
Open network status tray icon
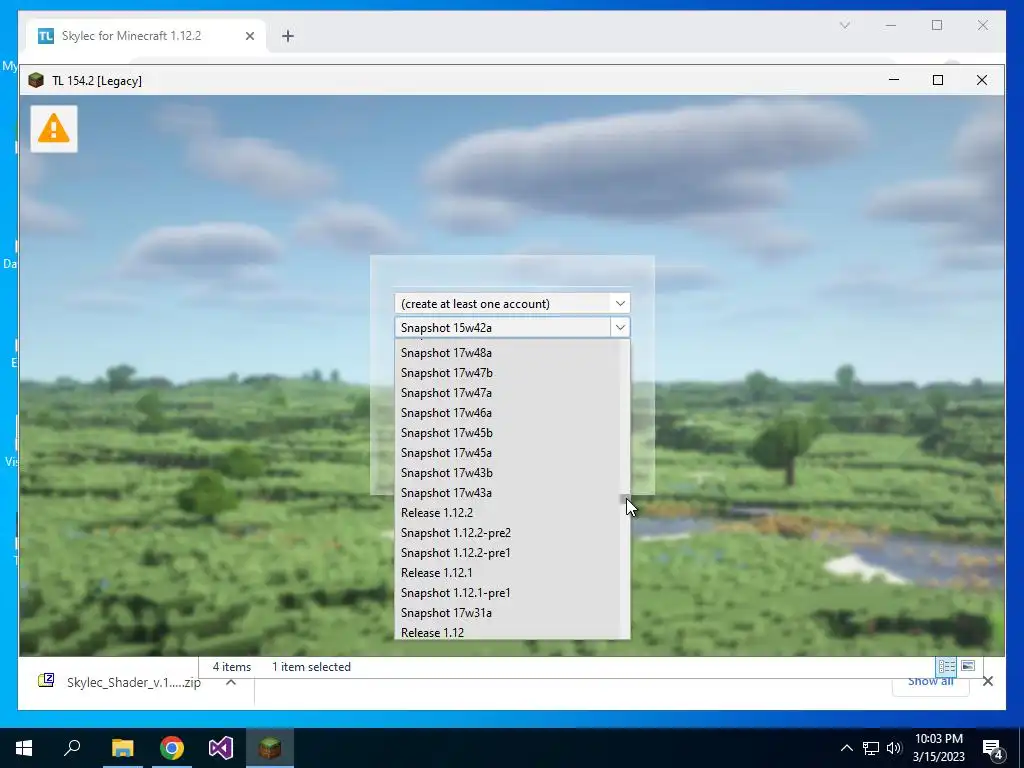click(x=871, y=748)
